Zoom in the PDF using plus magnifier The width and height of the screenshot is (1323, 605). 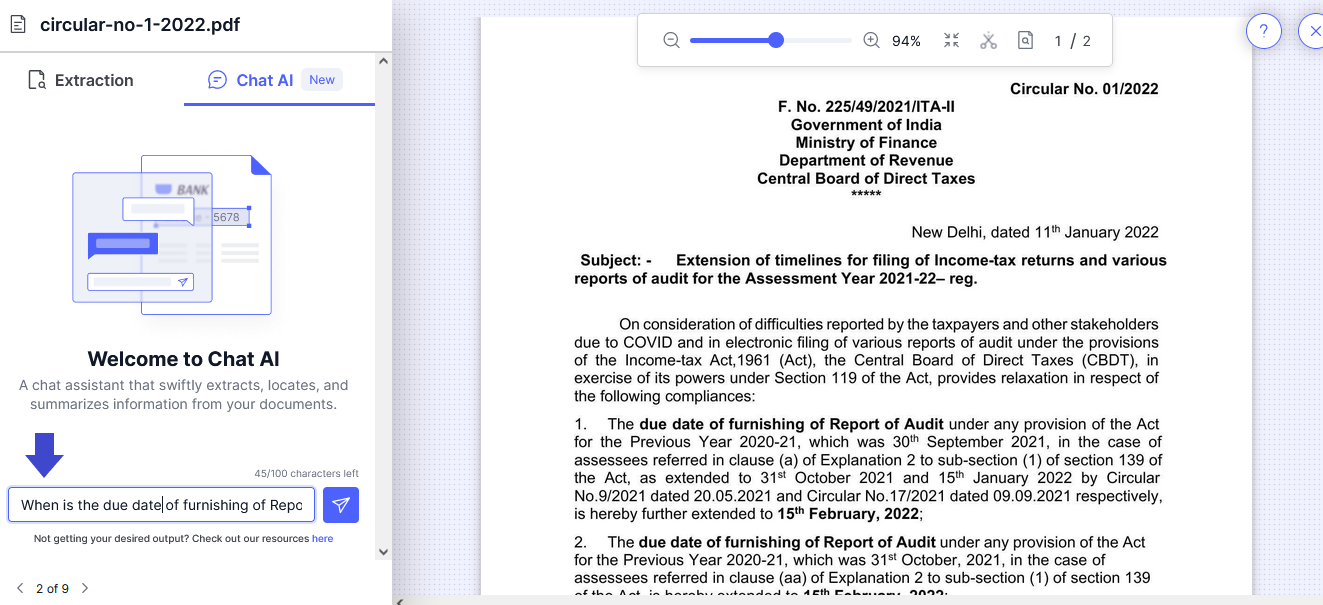click(871, 40)
